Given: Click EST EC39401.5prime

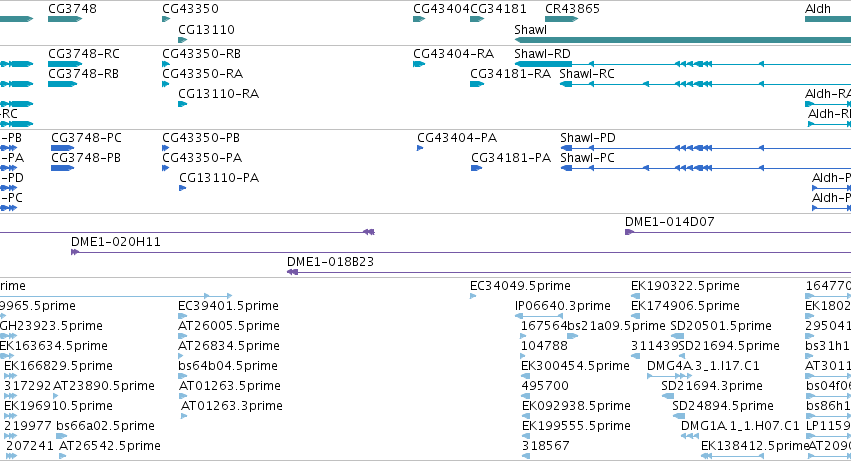Looking at the screenshot, I should click(x=228, y=306).
